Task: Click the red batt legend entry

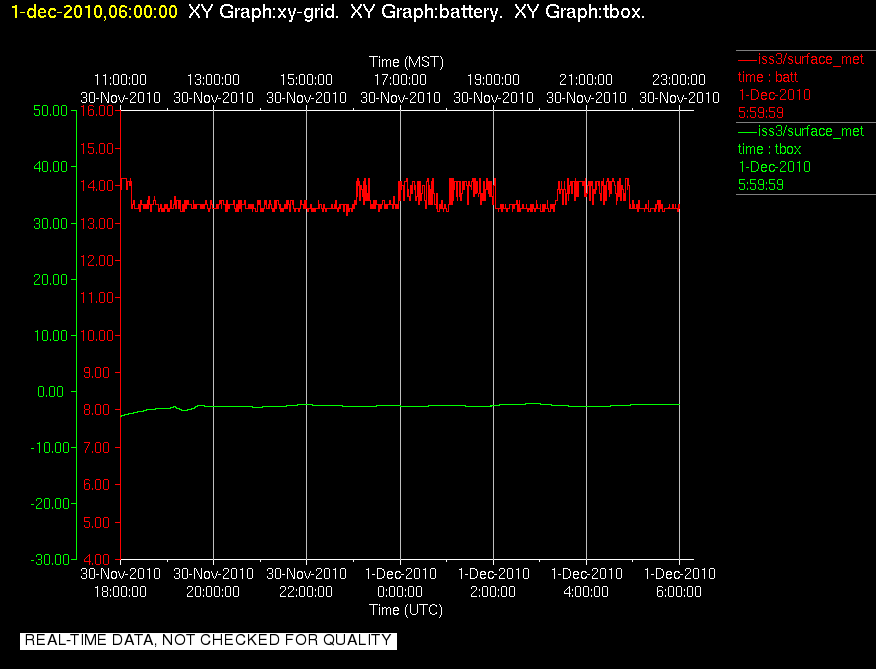Action: pyautogui.click(x=801, y=86)
